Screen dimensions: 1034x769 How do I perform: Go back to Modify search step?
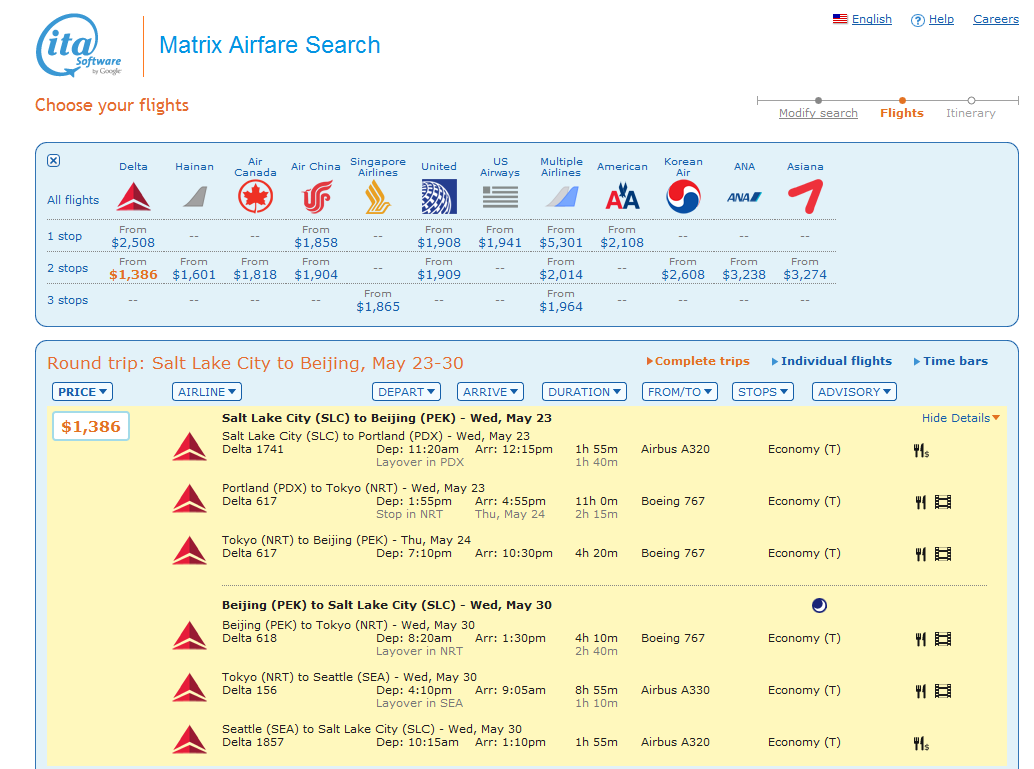tap(818, 113)
